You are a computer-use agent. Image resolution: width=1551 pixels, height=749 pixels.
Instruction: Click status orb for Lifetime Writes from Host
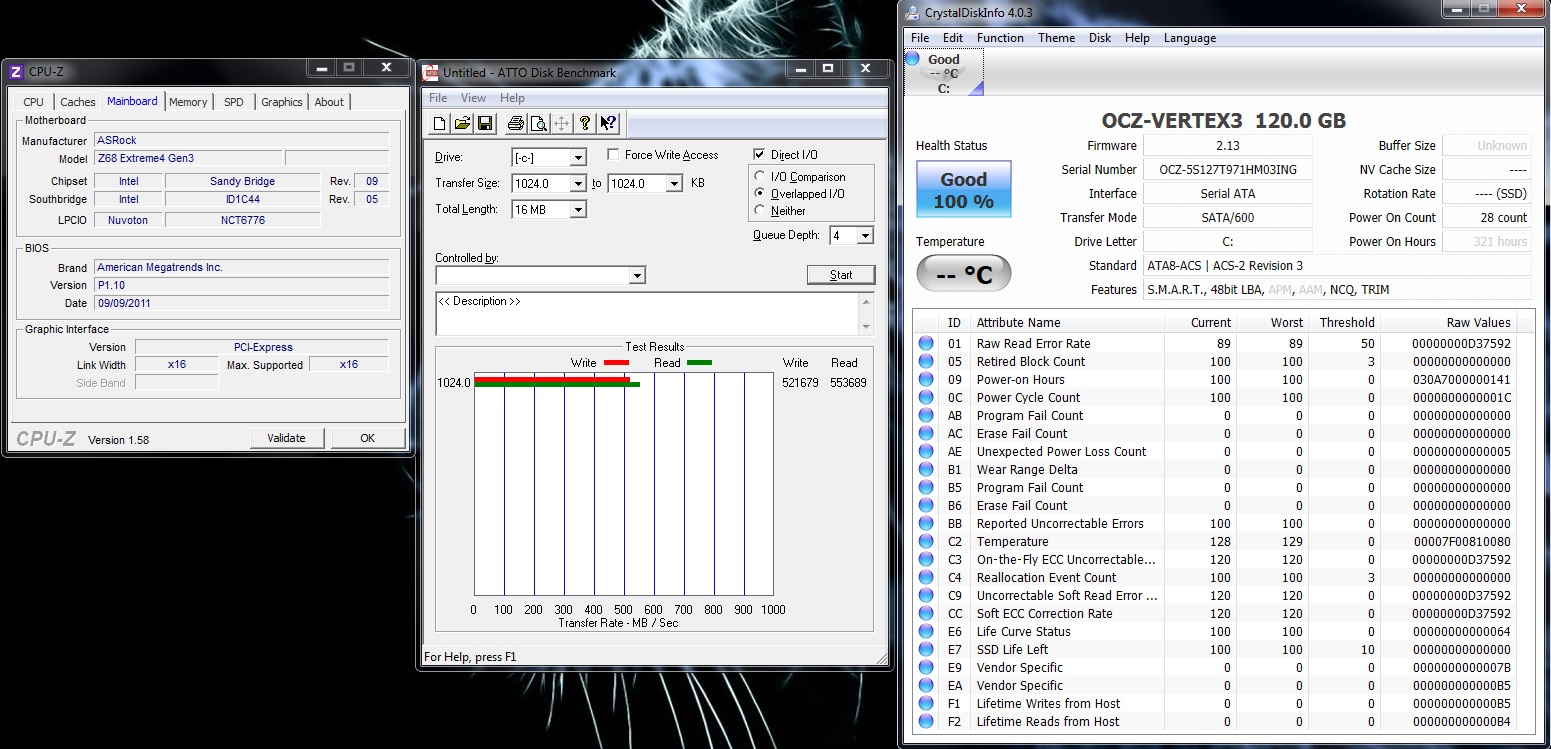coord(926,703)
